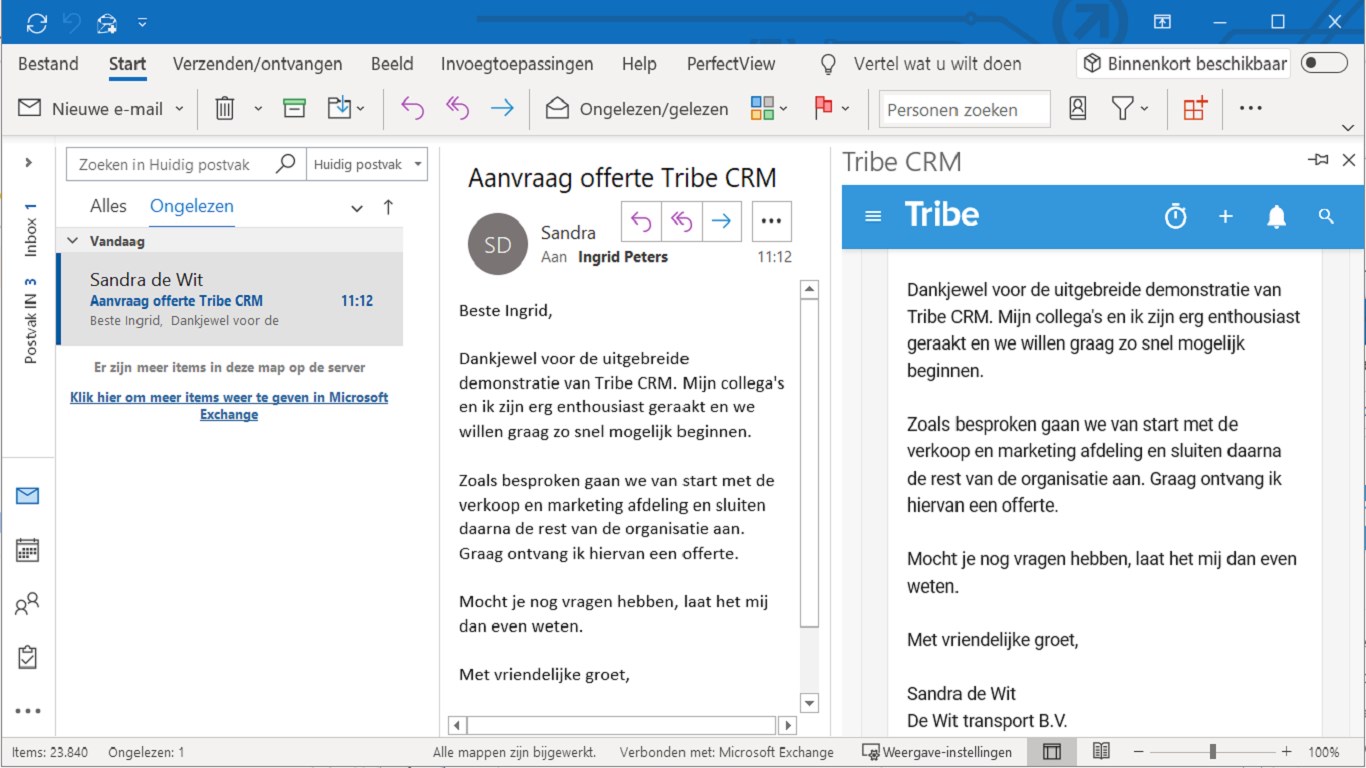Open the Calendar view icon

click(x=28, y=550)
